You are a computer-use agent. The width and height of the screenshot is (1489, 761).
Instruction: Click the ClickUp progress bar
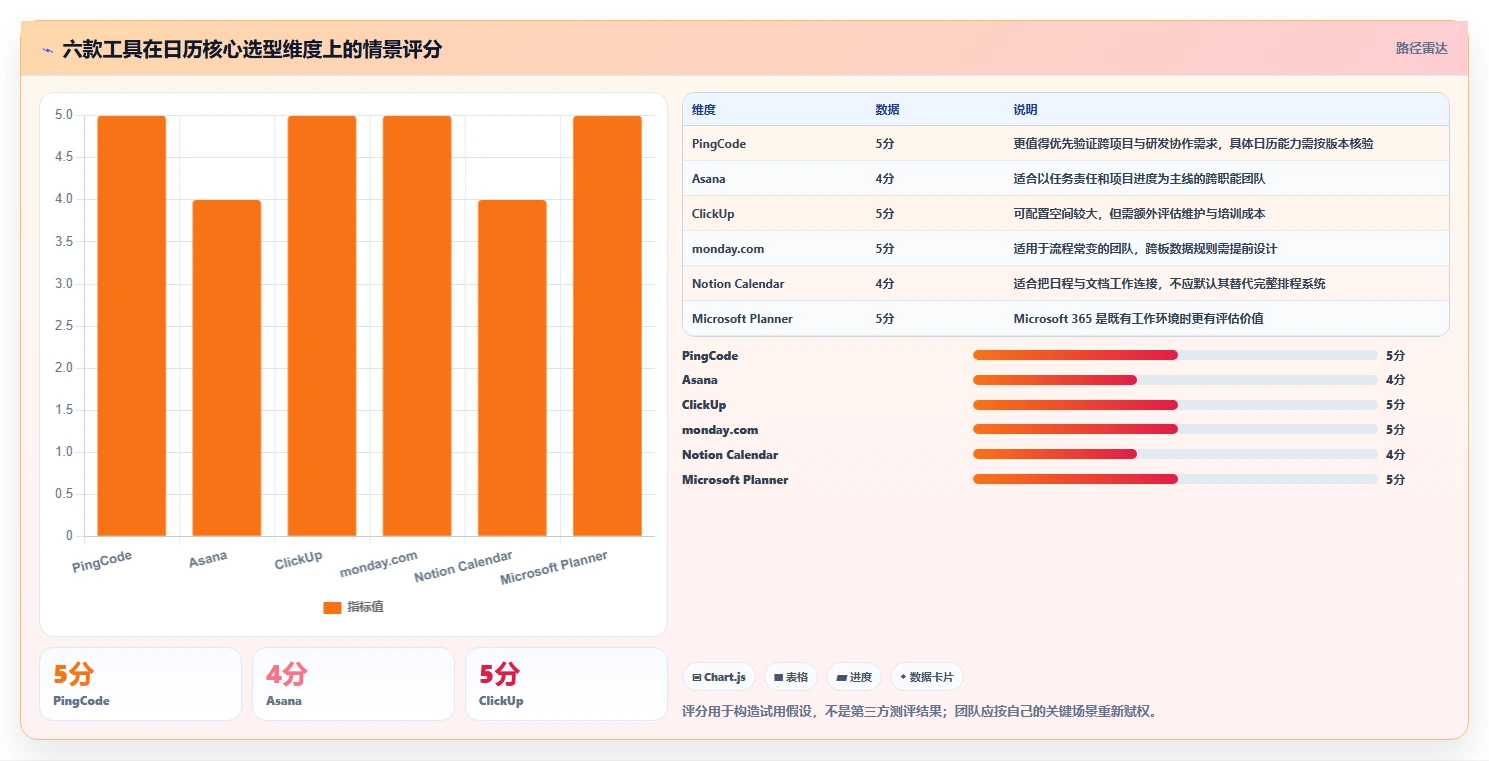[1175, 405]
